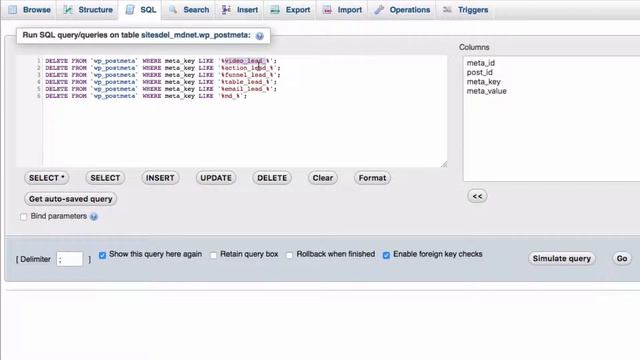Click the Import icon
640x360 pixels.
pyautogui.click(x=327, y=9)
